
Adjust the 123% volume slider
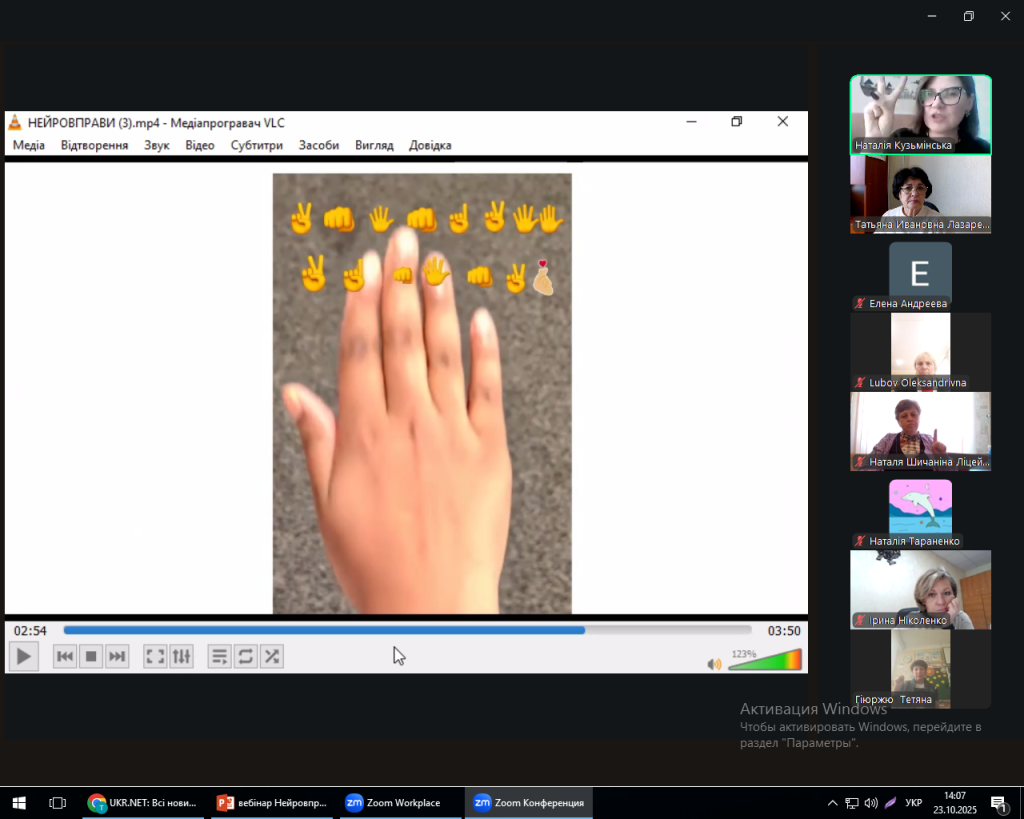(x=765, y=661)
